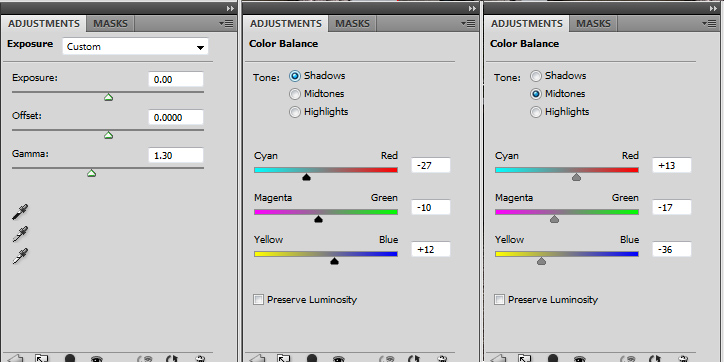Select the white point eyedropper in Exposure panel
The image size is (724, 362).
point(20,256)
